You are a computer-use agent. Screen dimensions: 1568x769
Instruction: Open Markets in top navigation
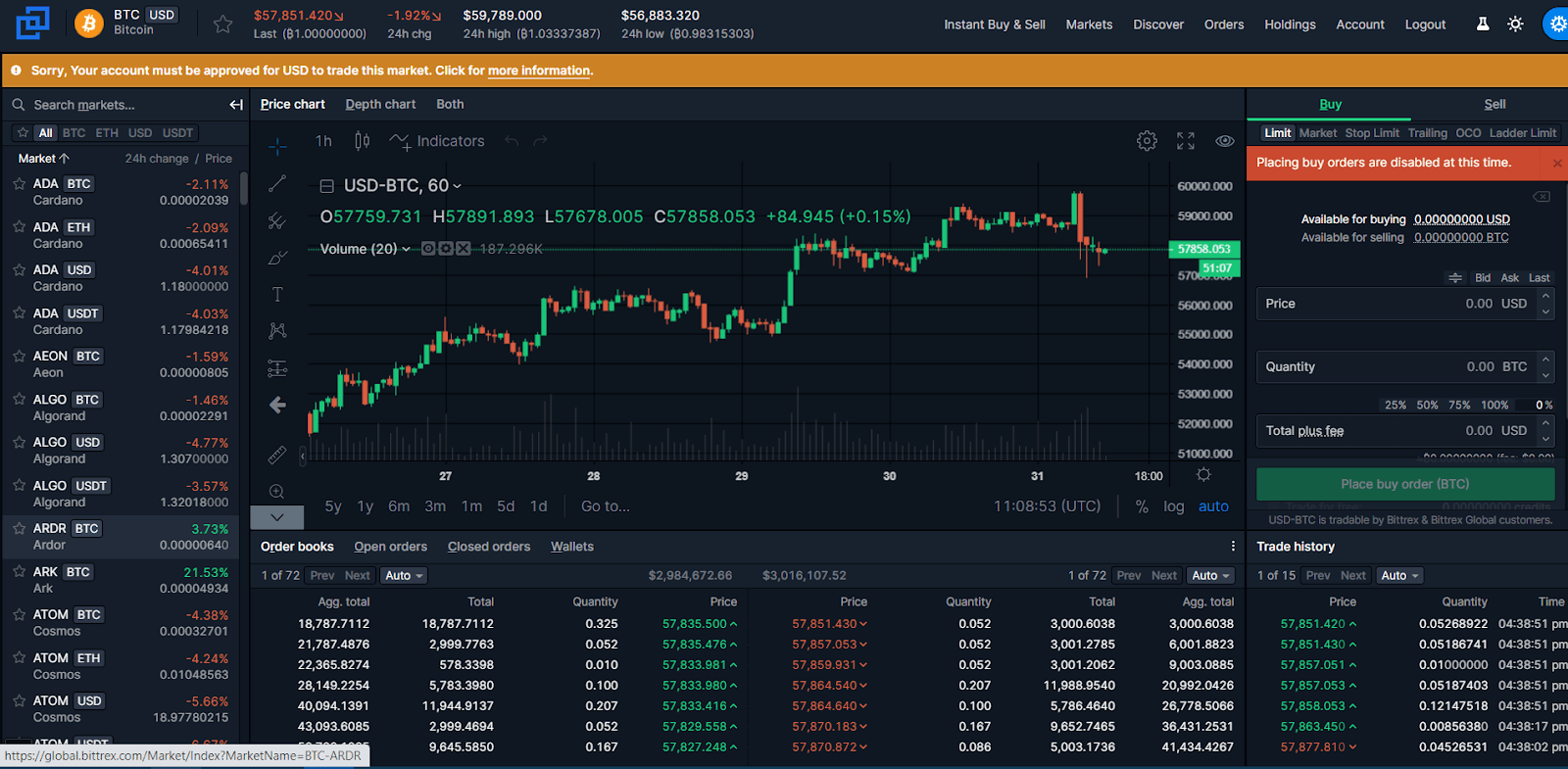(1089, 24)
